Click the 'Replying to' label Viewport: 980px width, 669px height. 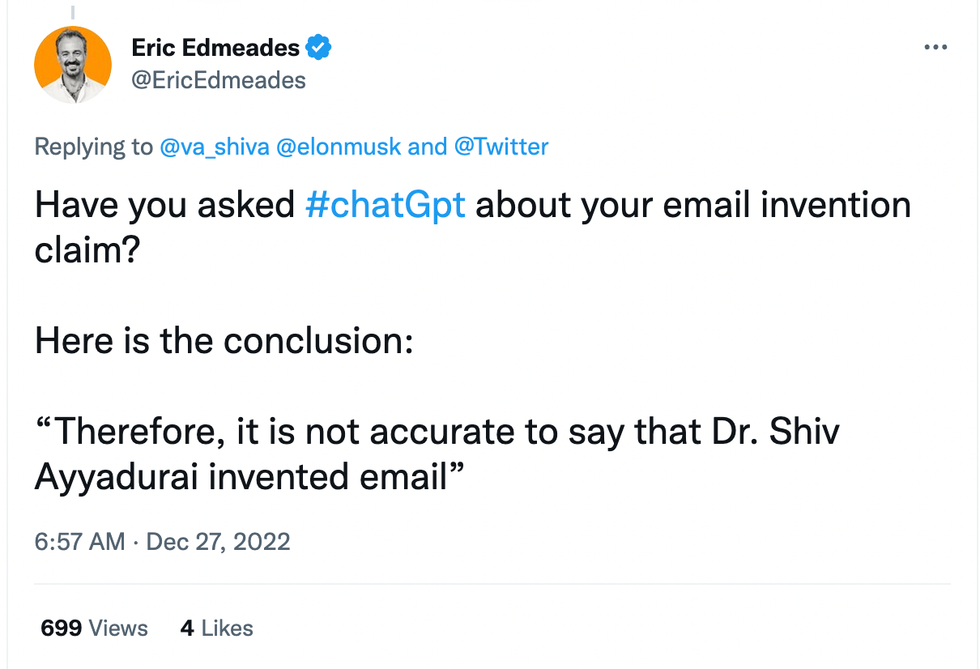[94, 147]
